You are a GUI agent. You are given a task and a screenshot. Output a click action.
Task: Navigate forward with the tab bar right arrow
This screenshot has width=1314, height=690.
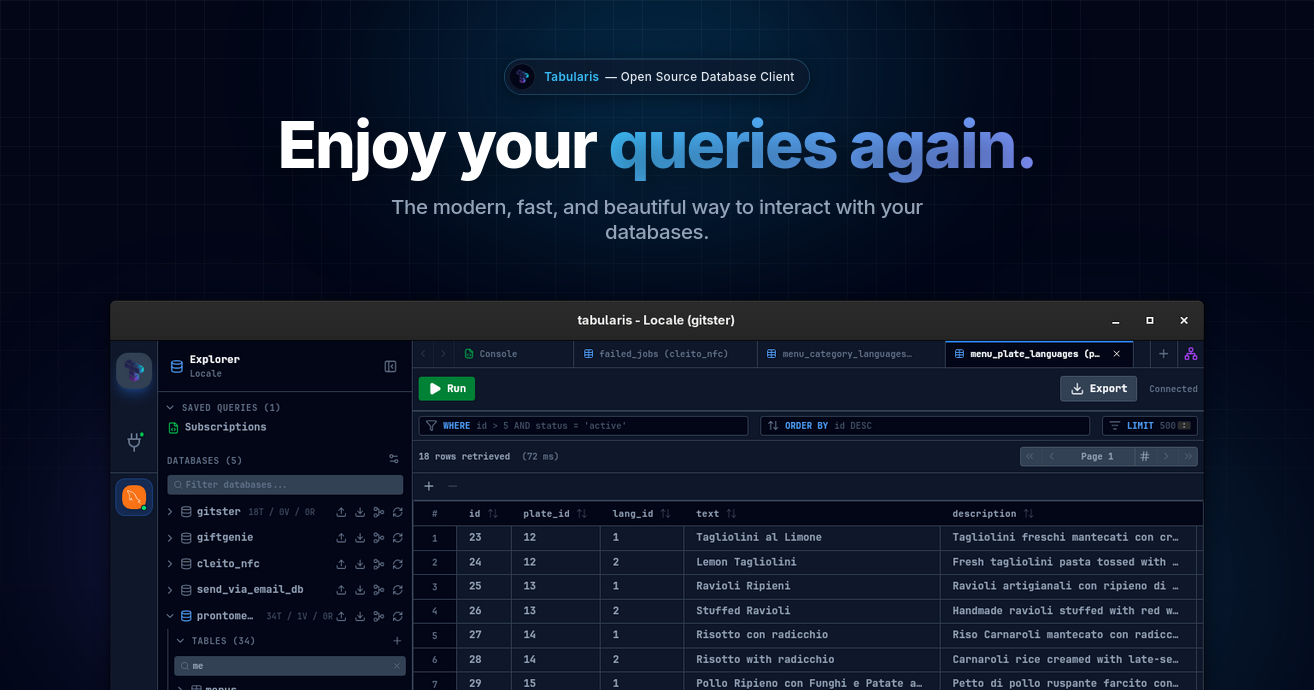443,354
